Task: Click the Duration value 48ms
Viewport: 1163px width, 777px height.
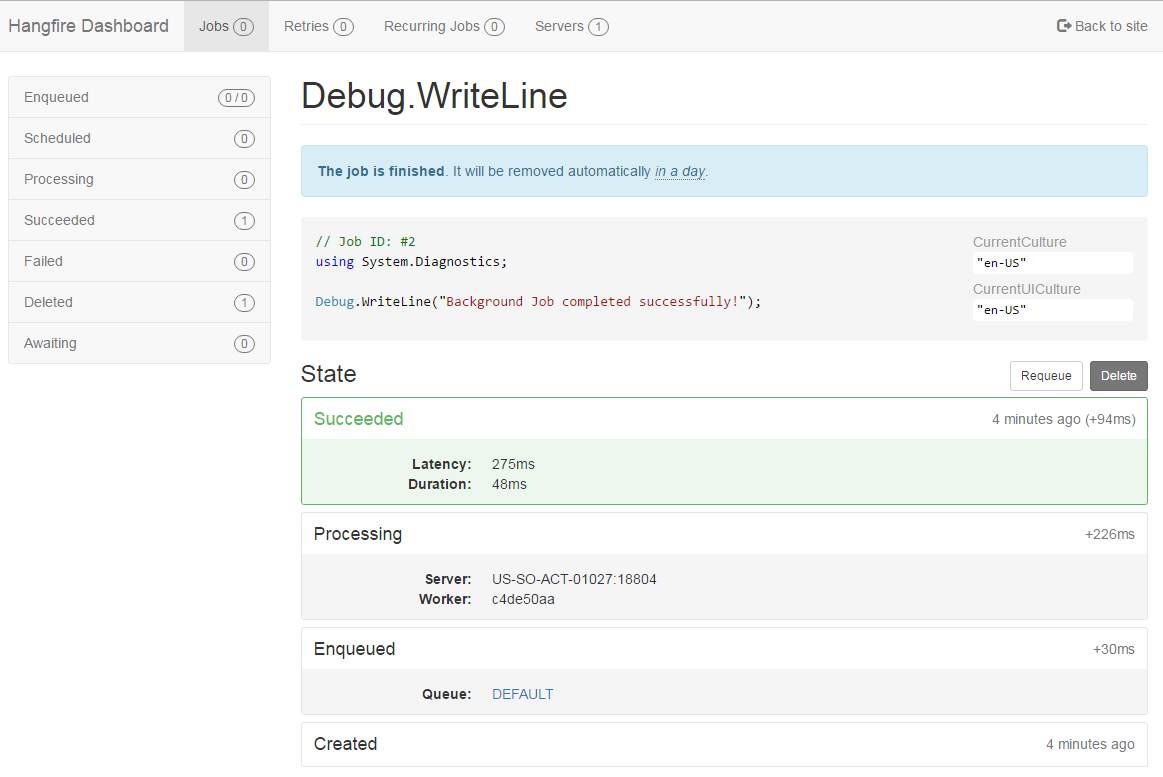Action: click(510, 484)
